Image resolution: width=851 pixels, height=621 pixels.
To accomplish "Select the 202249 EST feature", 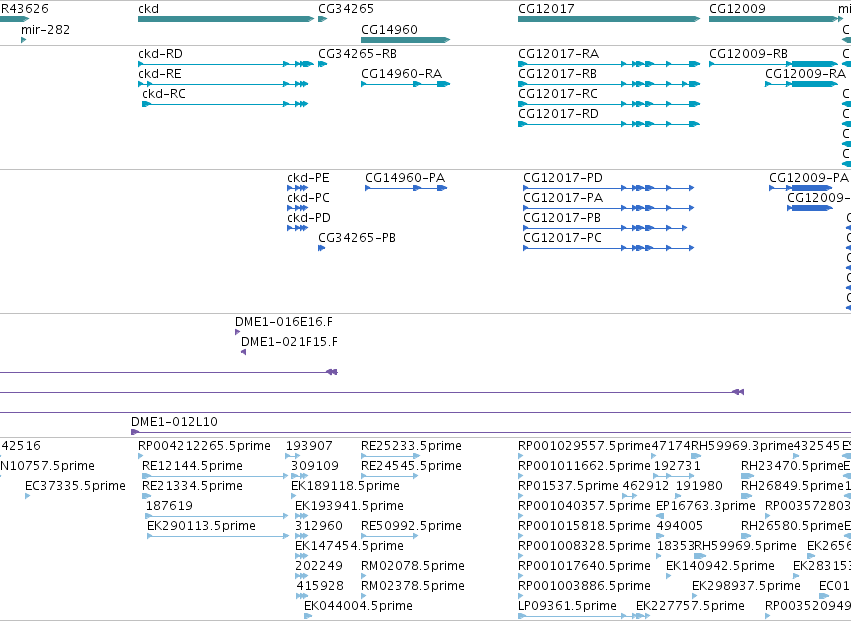I will [302, 576].
